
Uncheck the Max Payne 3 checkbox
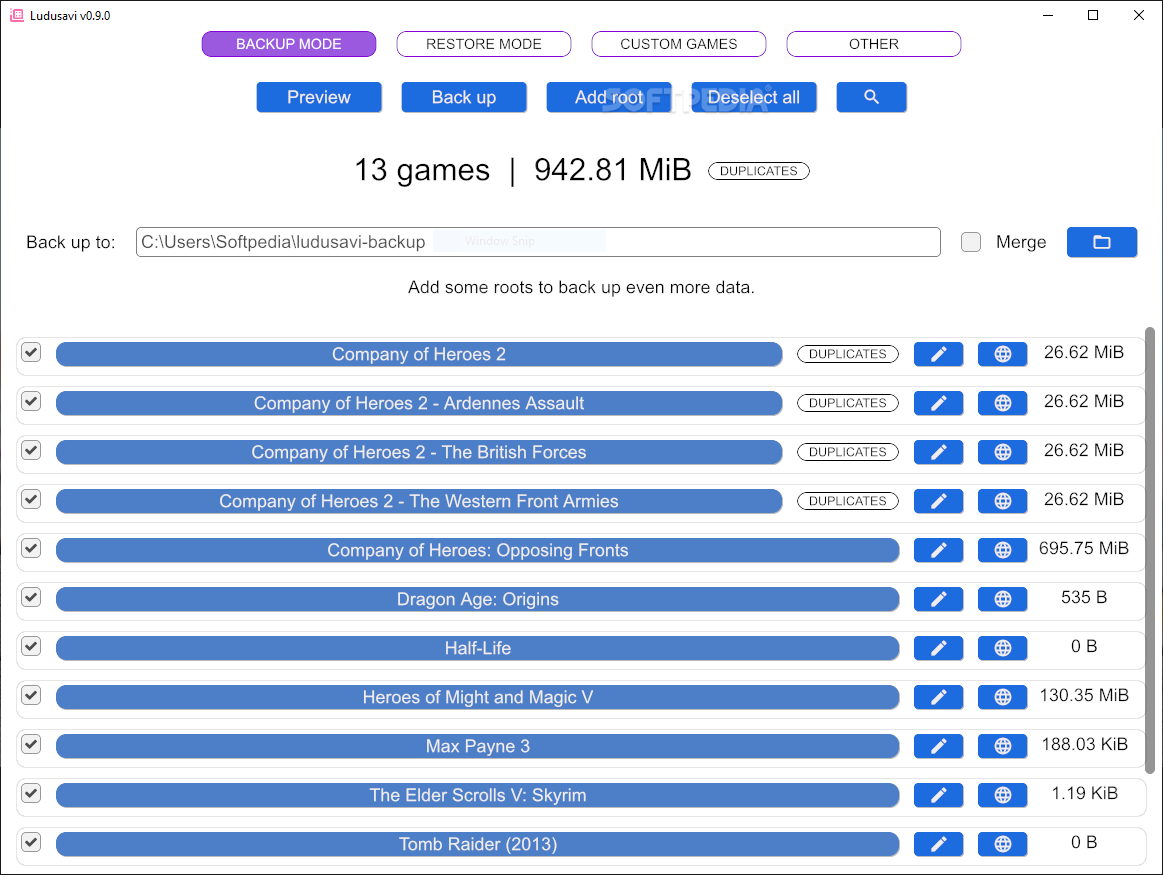tap(31, 744)
